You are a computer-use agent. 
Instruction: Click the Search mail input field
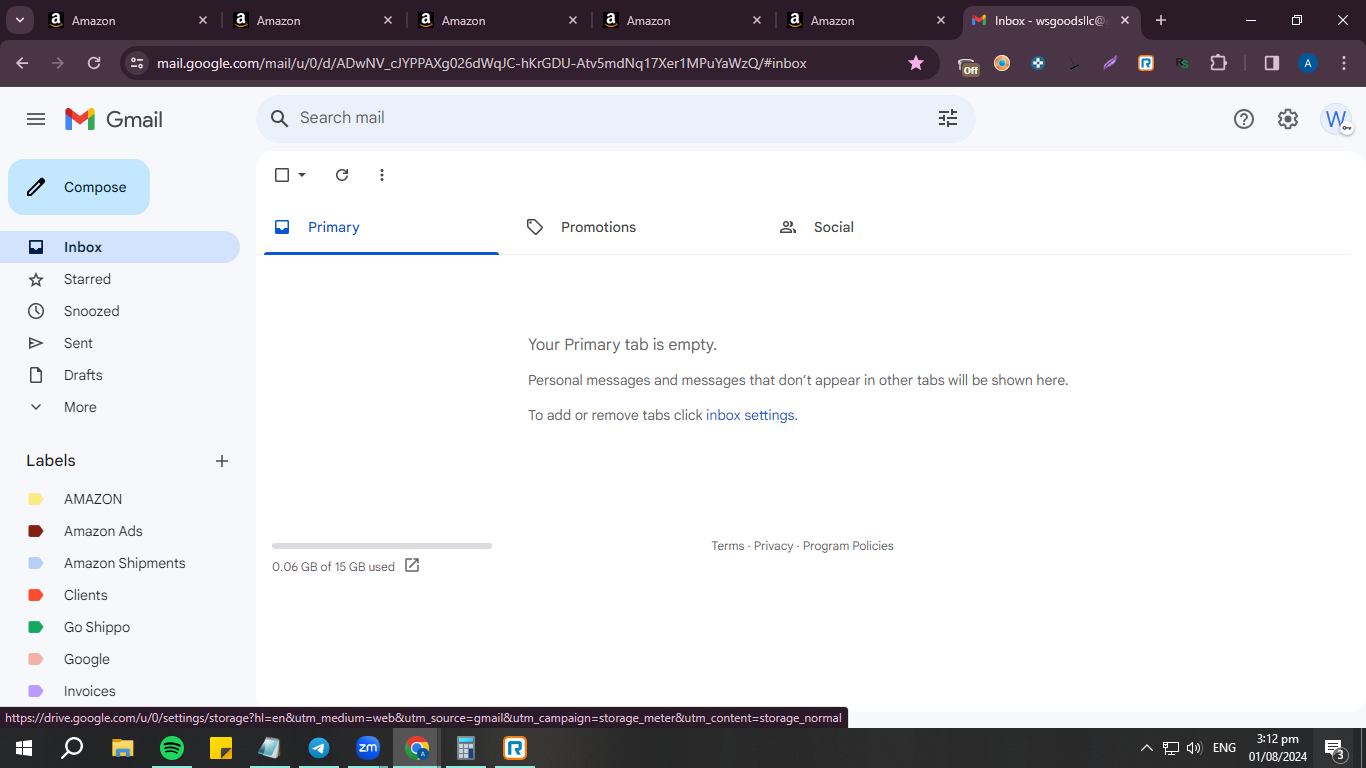[x=610, y=118]
